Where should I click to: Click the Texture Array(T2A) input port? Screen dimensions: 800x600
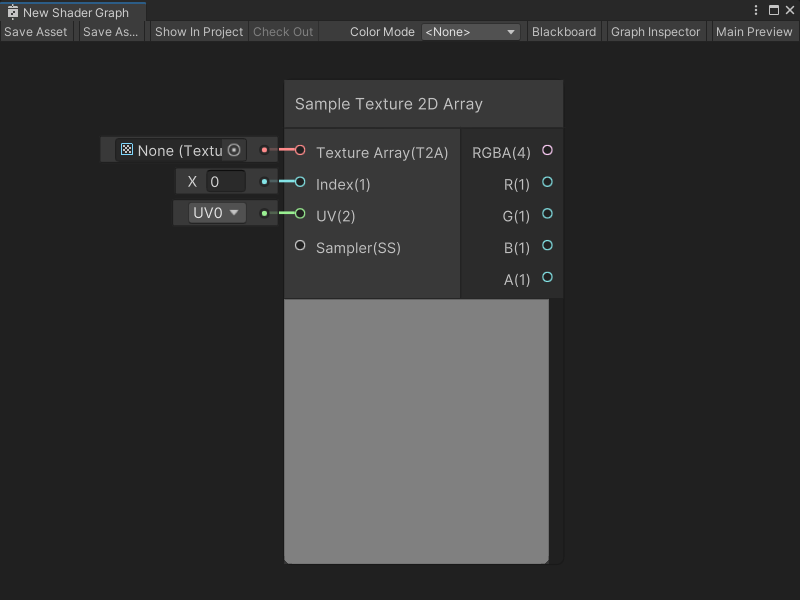[299, 152]
